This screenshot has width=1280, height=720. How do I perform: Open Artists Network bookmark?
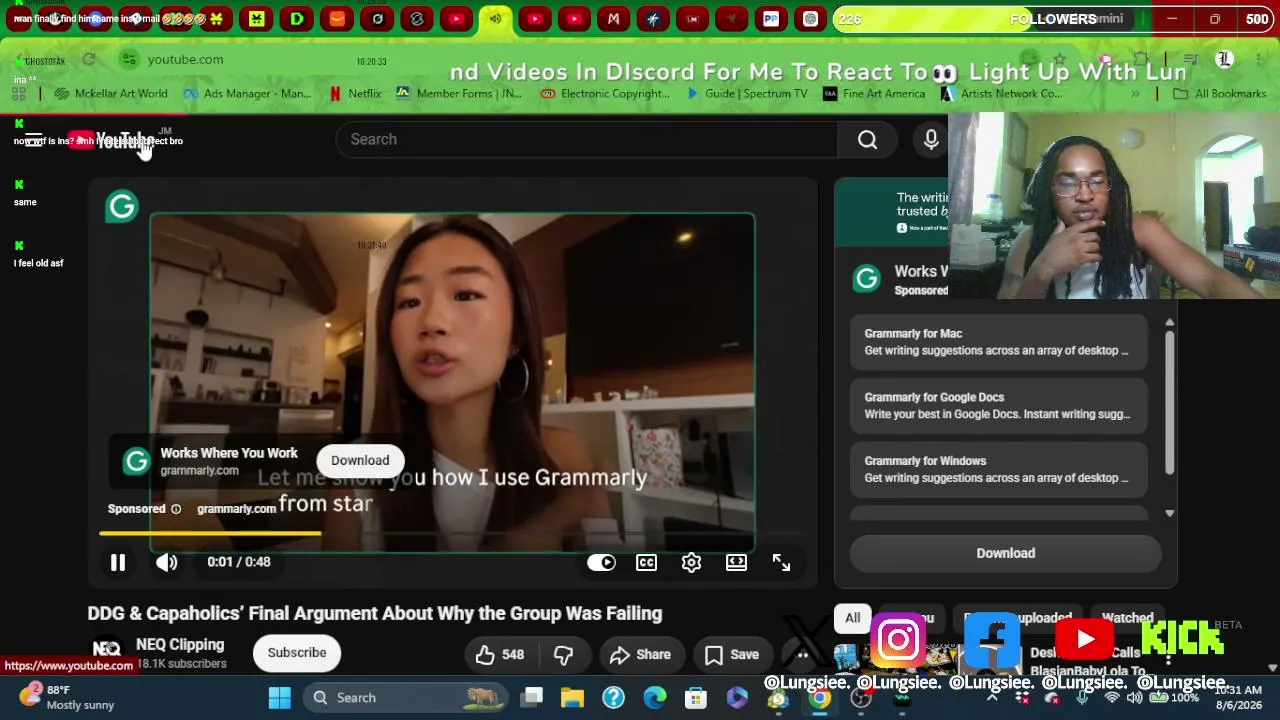[x=1002, y=93]
